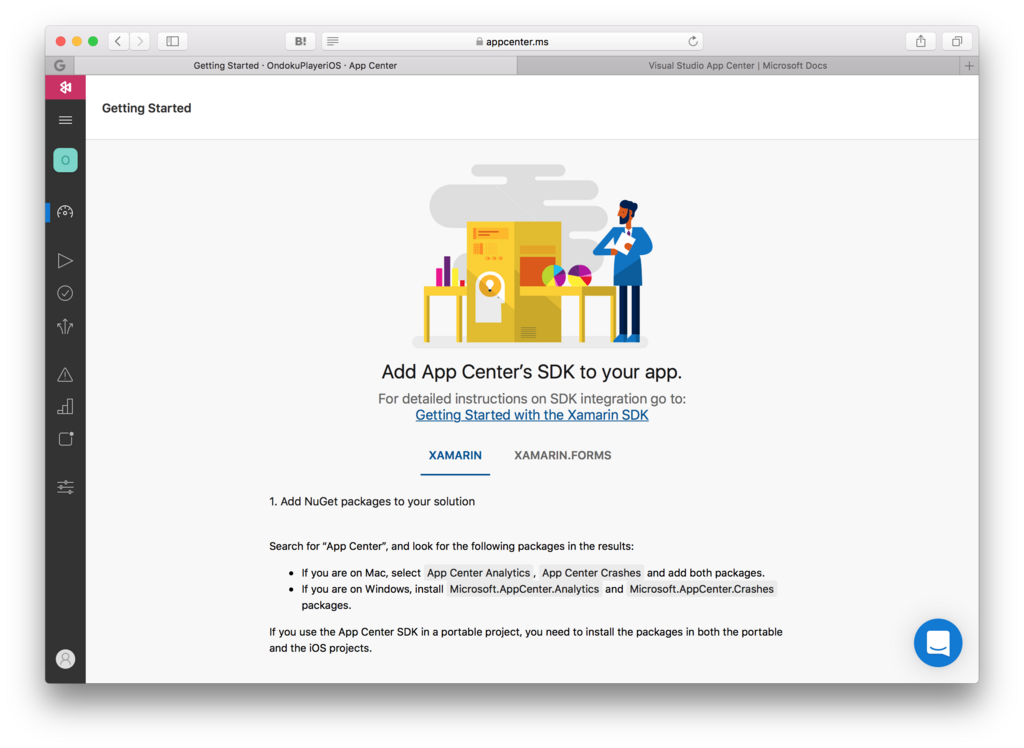The image size is (1024, 748).
Task: Click the appcenter.ms address bar
Action: coord(513,41)
